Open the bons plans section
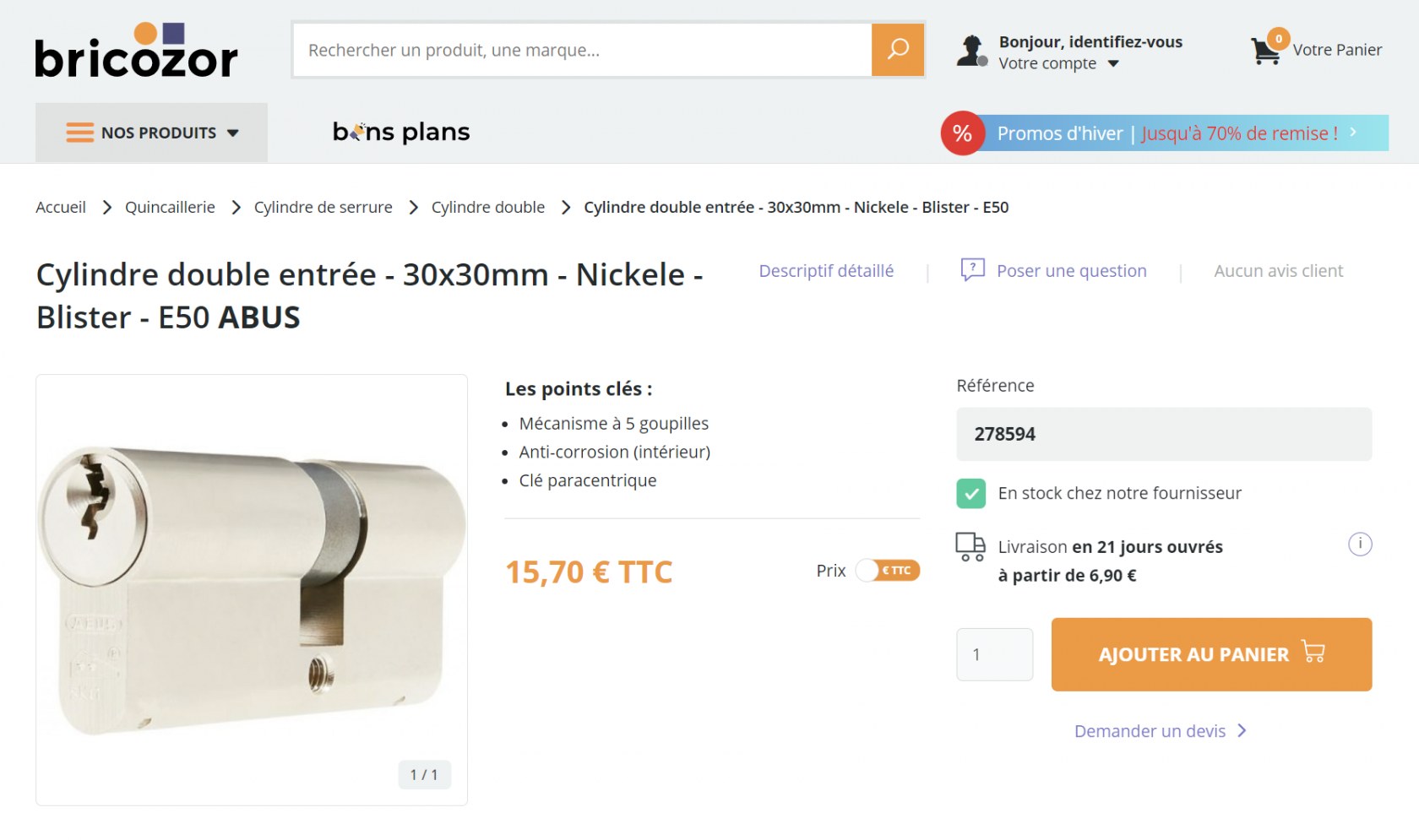 401,132
